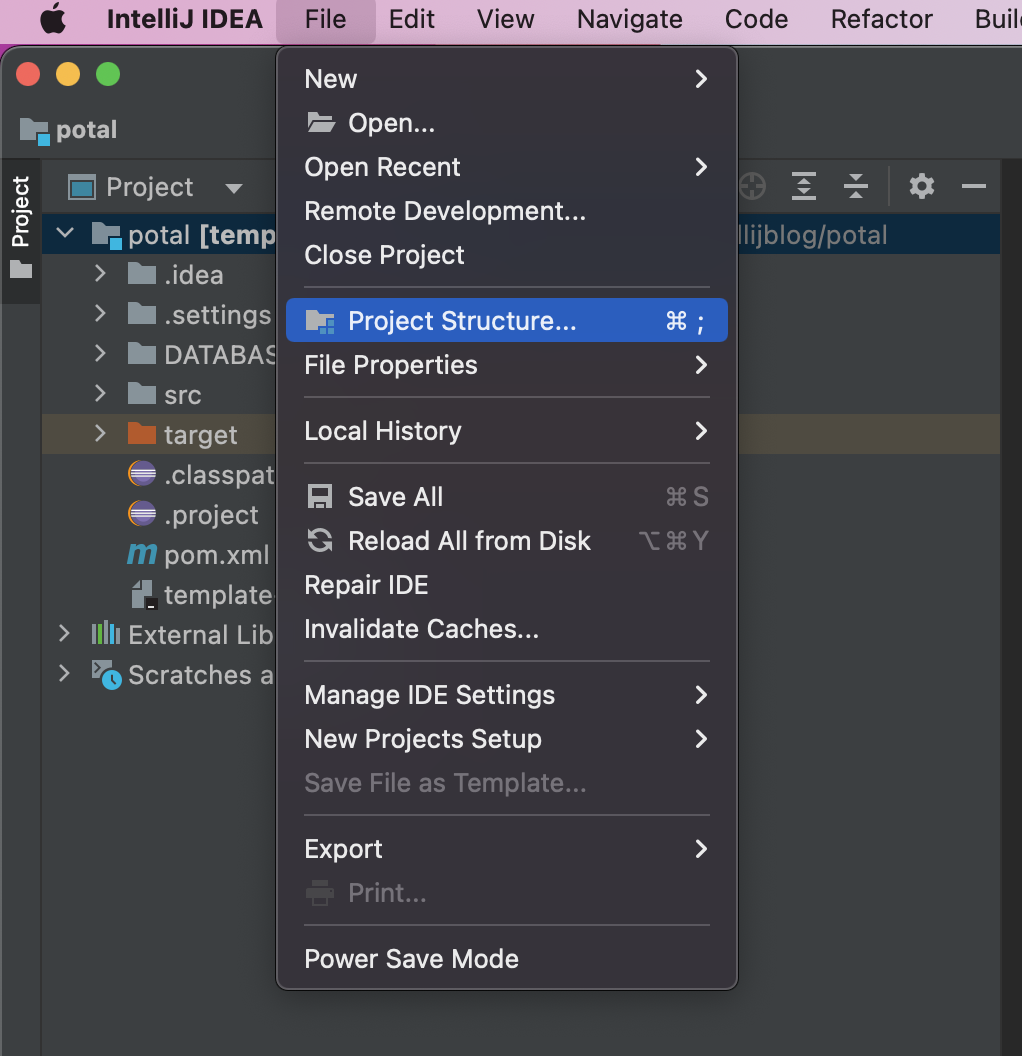Image resolution: width=1022 pixels, height=1056 pixels.
Task: Click the Expand All toolbar icon
Action: click(x=804, y=186)
